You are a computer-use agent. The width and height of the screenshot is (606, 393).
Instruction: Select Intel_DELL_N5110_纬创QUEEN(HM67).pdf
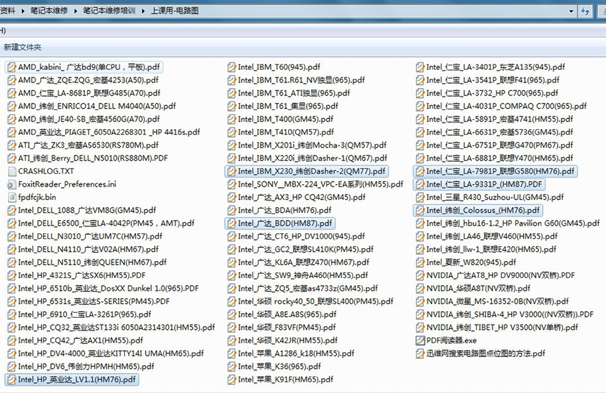(x=92, y=262)
